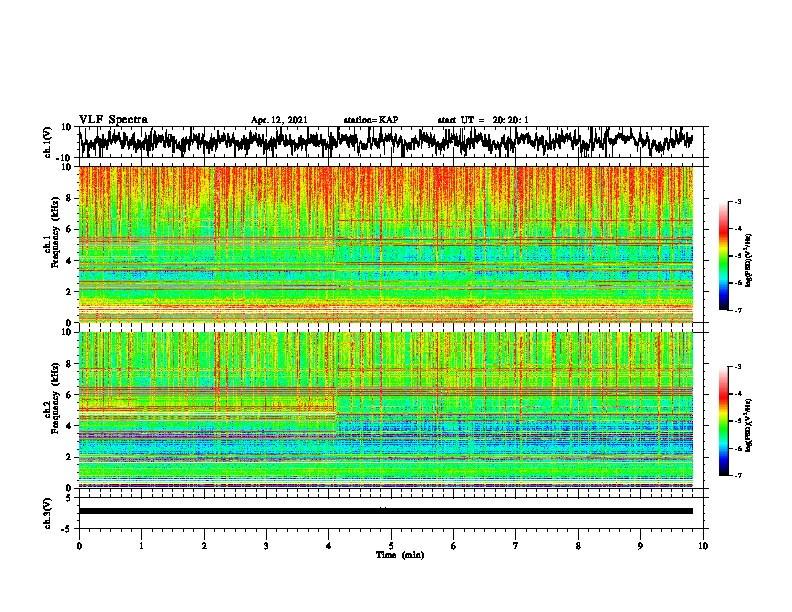Click tick label "5" on the Time axis
The width and height of the screenshot is (792, 612).
tap(391, 546)
